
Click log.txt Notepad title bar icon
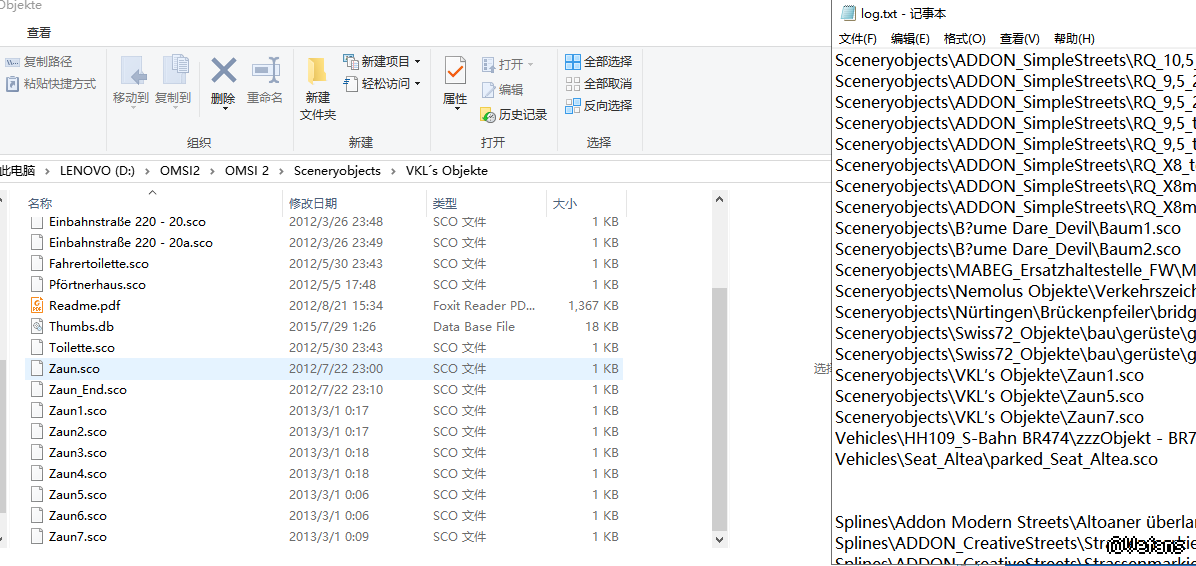pyautogui.click(x=847, y=13)
